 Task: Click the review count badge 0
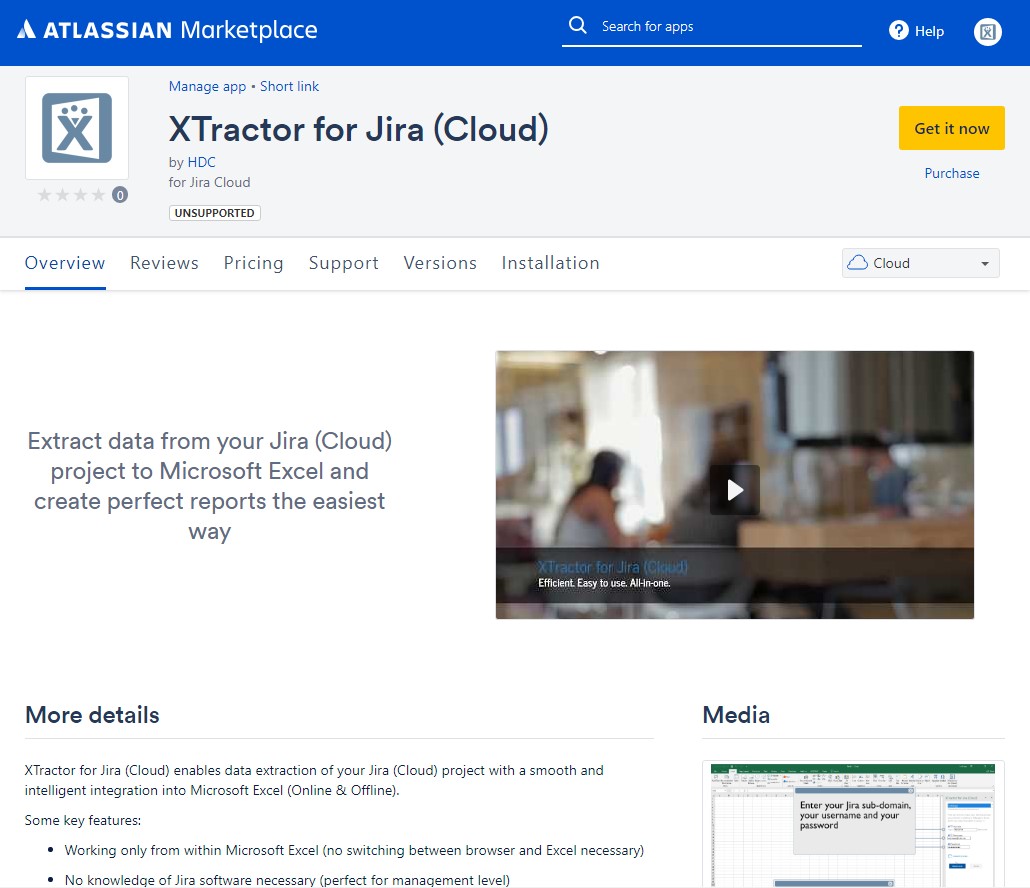point(120,195)
